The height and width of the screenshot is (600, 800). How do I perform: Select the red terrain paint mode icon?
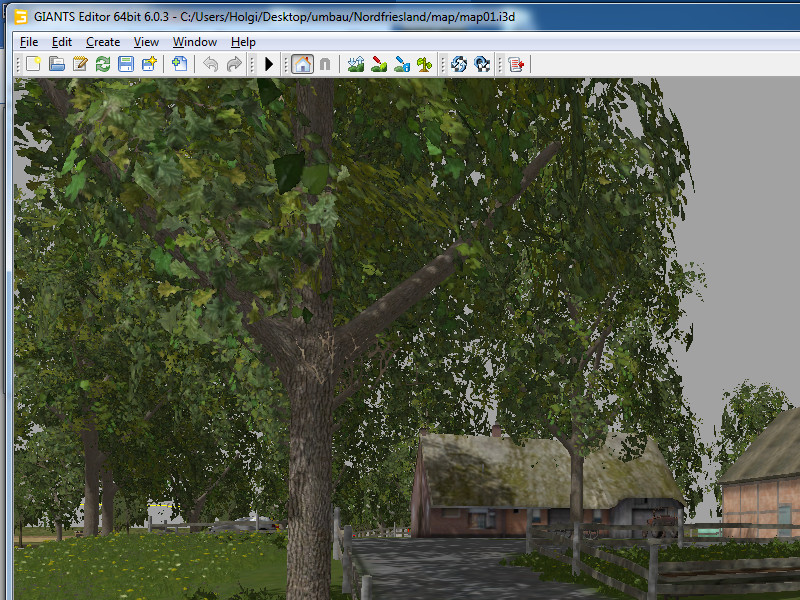coord(379,64)
